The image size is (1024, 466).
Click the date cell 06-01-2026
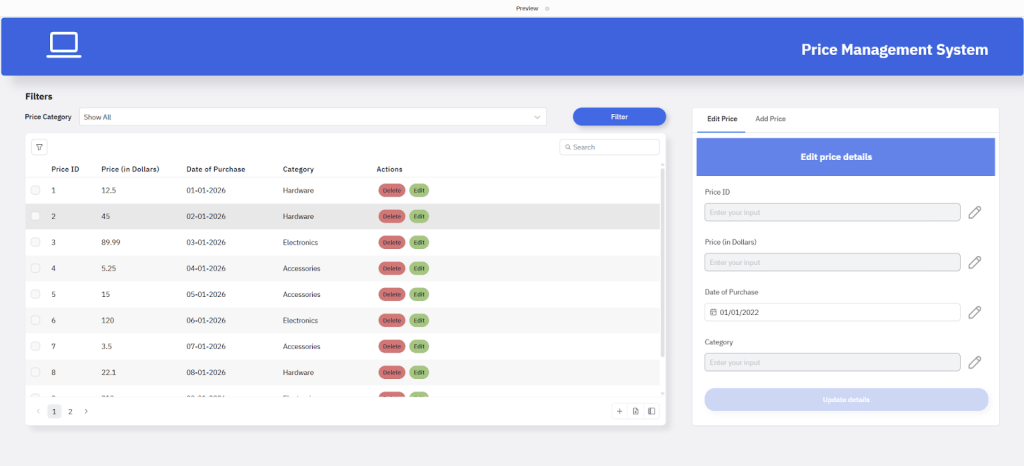(x=206, y=320)
